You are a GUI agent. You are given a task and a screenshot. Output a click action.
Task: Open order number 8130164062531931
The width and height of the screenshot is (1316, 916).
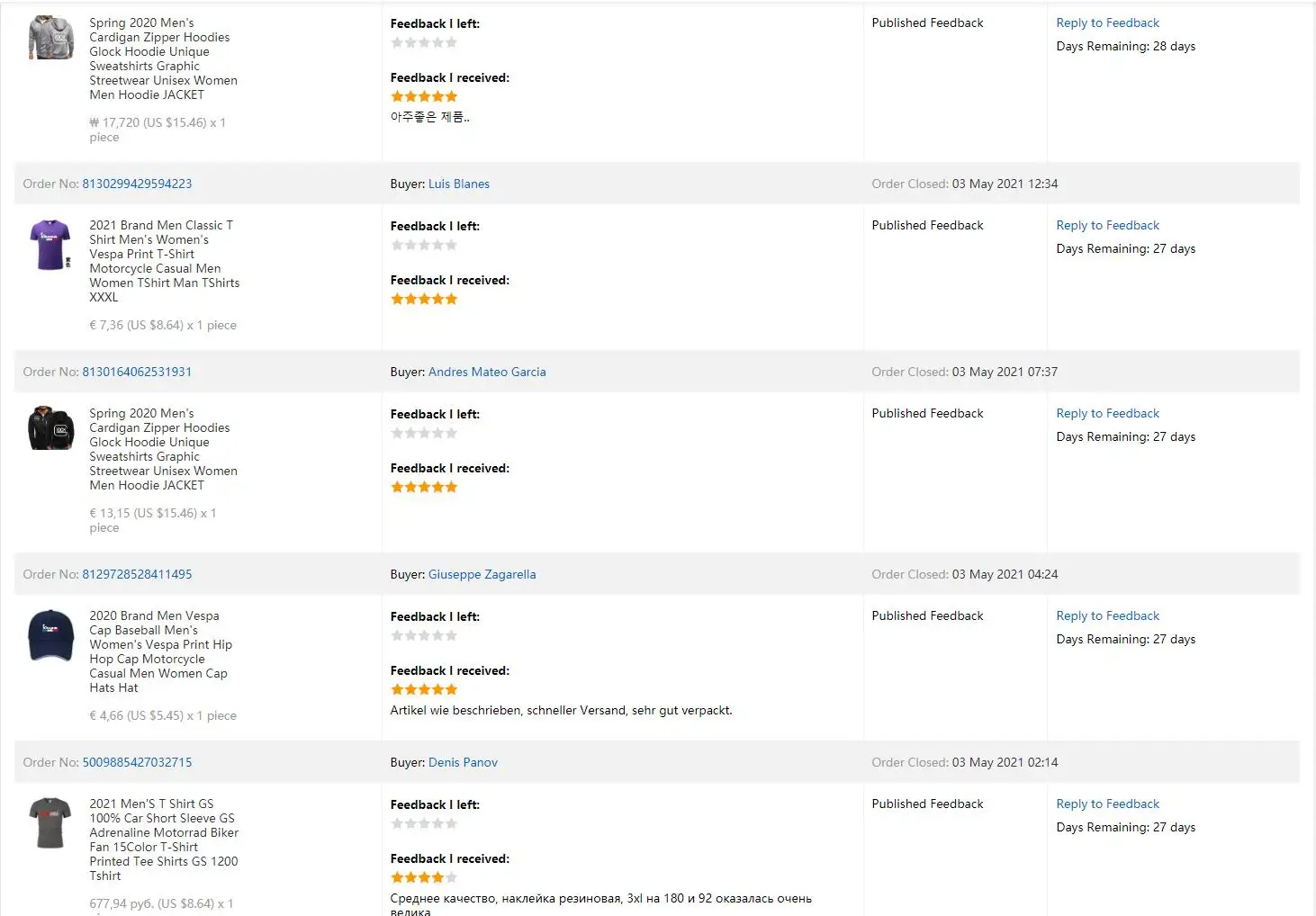coord(137,372)
